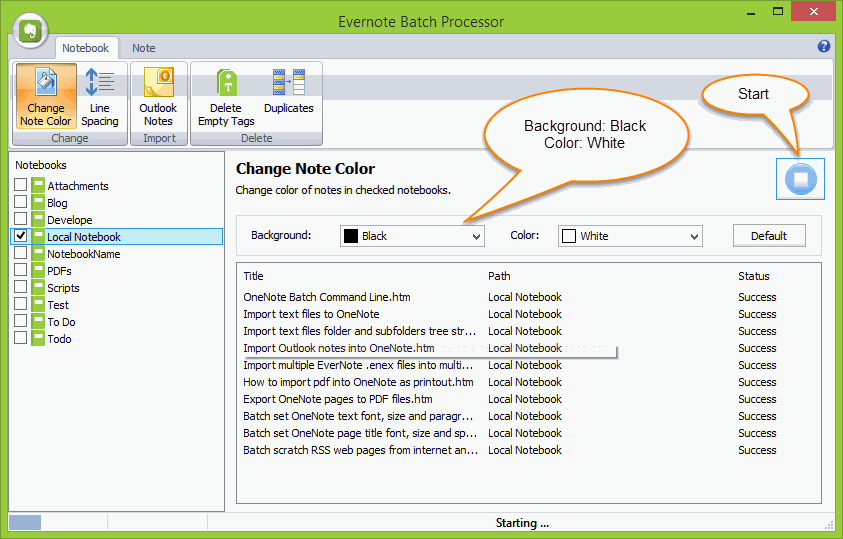Open the blue help question icon
Screen dimensions: 843x539
[823, 46]
